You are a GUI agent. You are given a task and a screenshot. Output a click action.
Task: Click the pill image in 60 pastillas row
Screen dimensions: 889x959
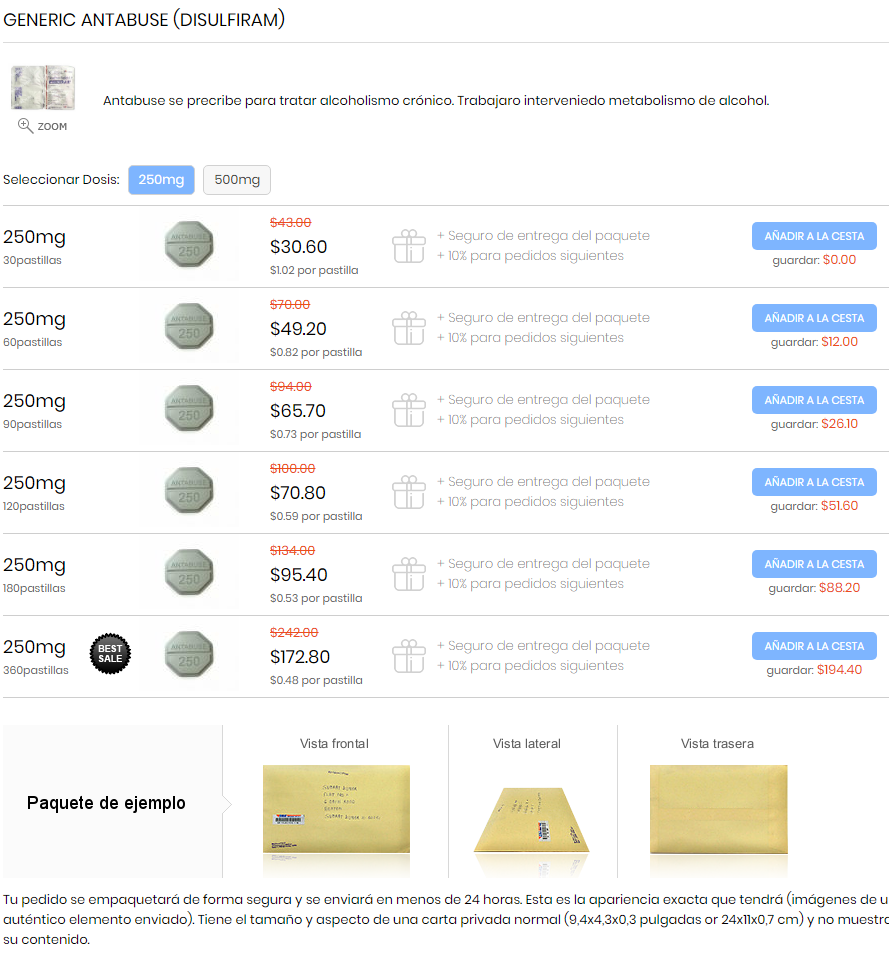[x=190, y=327]
